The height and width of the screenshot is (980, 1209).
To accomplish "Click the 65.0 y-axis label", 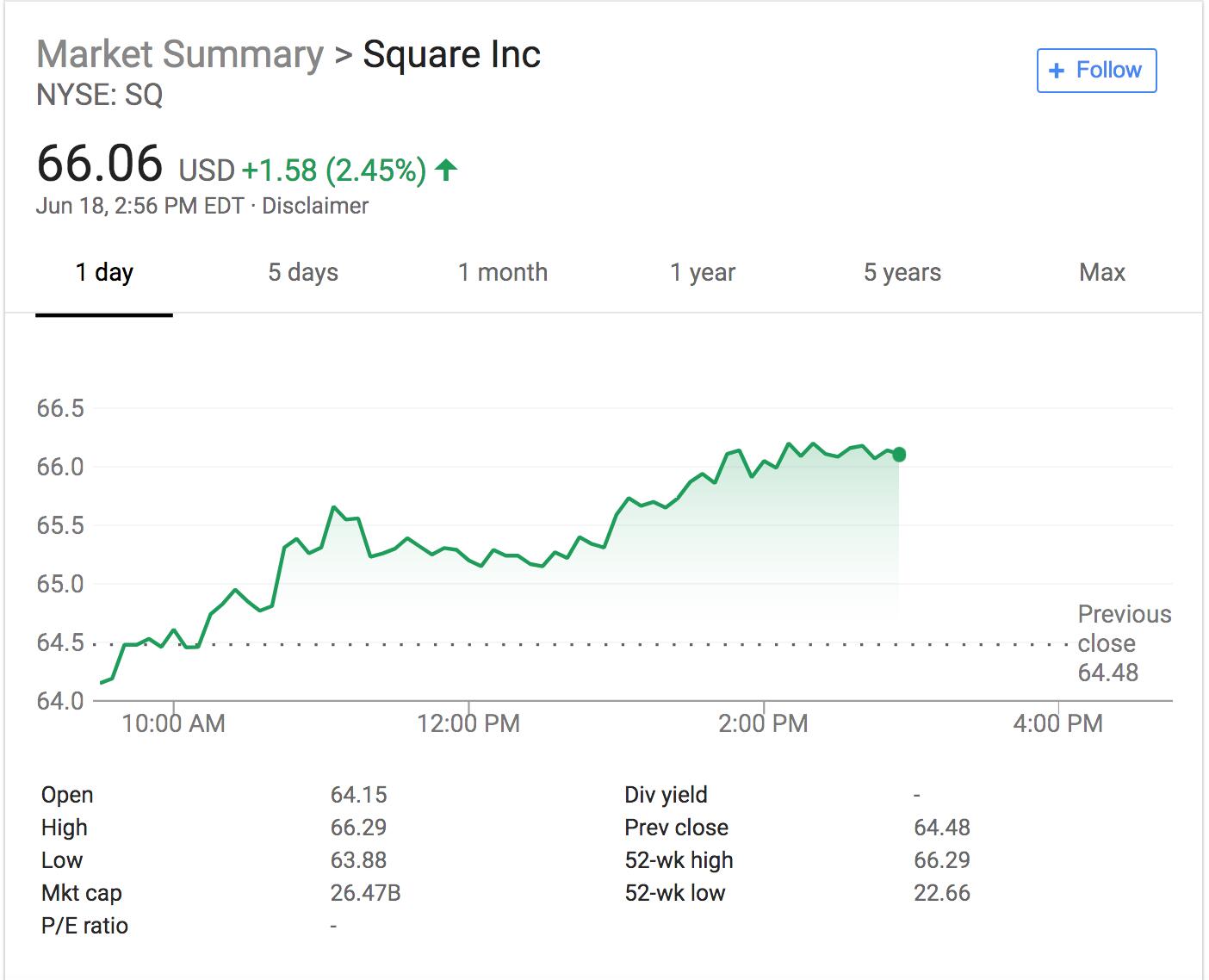I will coord(60,584).
